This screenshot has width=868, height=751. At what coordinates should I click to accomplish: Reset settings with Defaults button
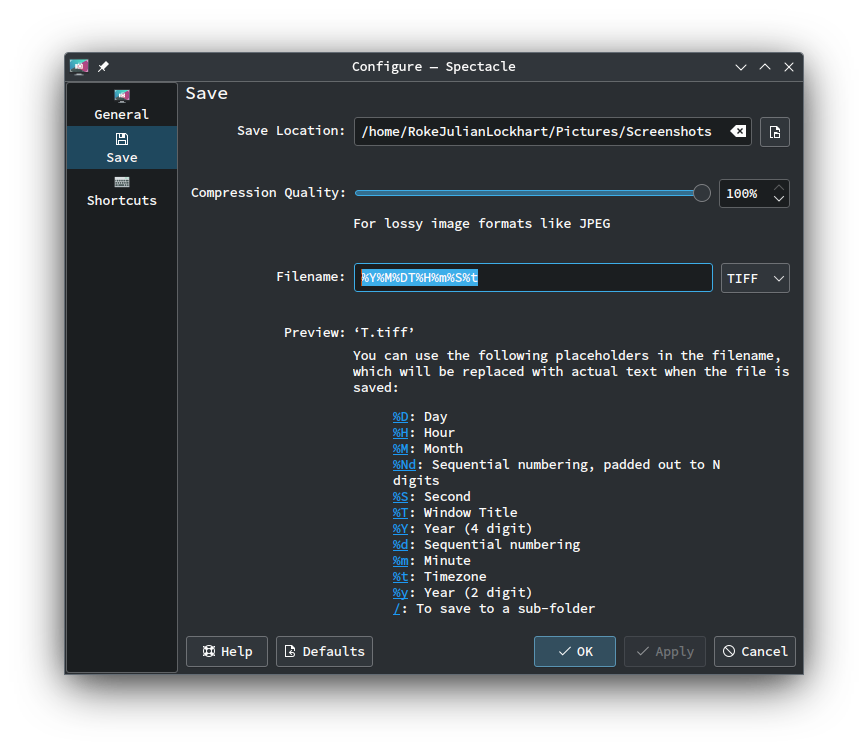pyautogui.click(x=324, y=651)
